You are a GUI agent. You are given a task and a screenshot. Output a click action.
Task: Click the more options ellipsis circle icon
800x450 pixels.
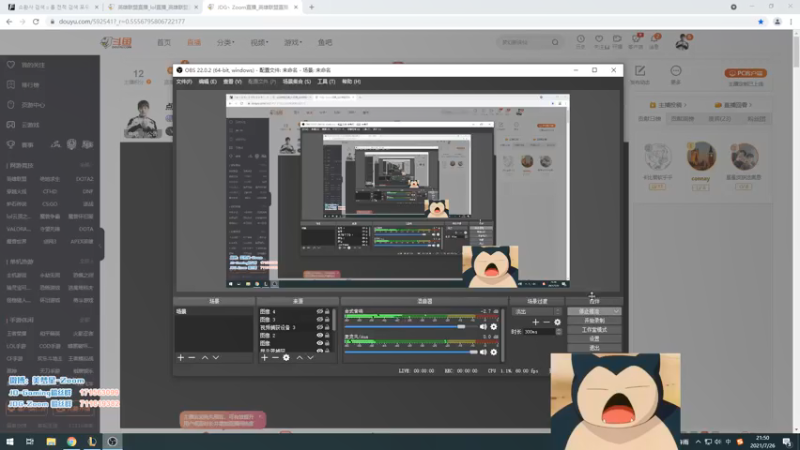point(676,71)
